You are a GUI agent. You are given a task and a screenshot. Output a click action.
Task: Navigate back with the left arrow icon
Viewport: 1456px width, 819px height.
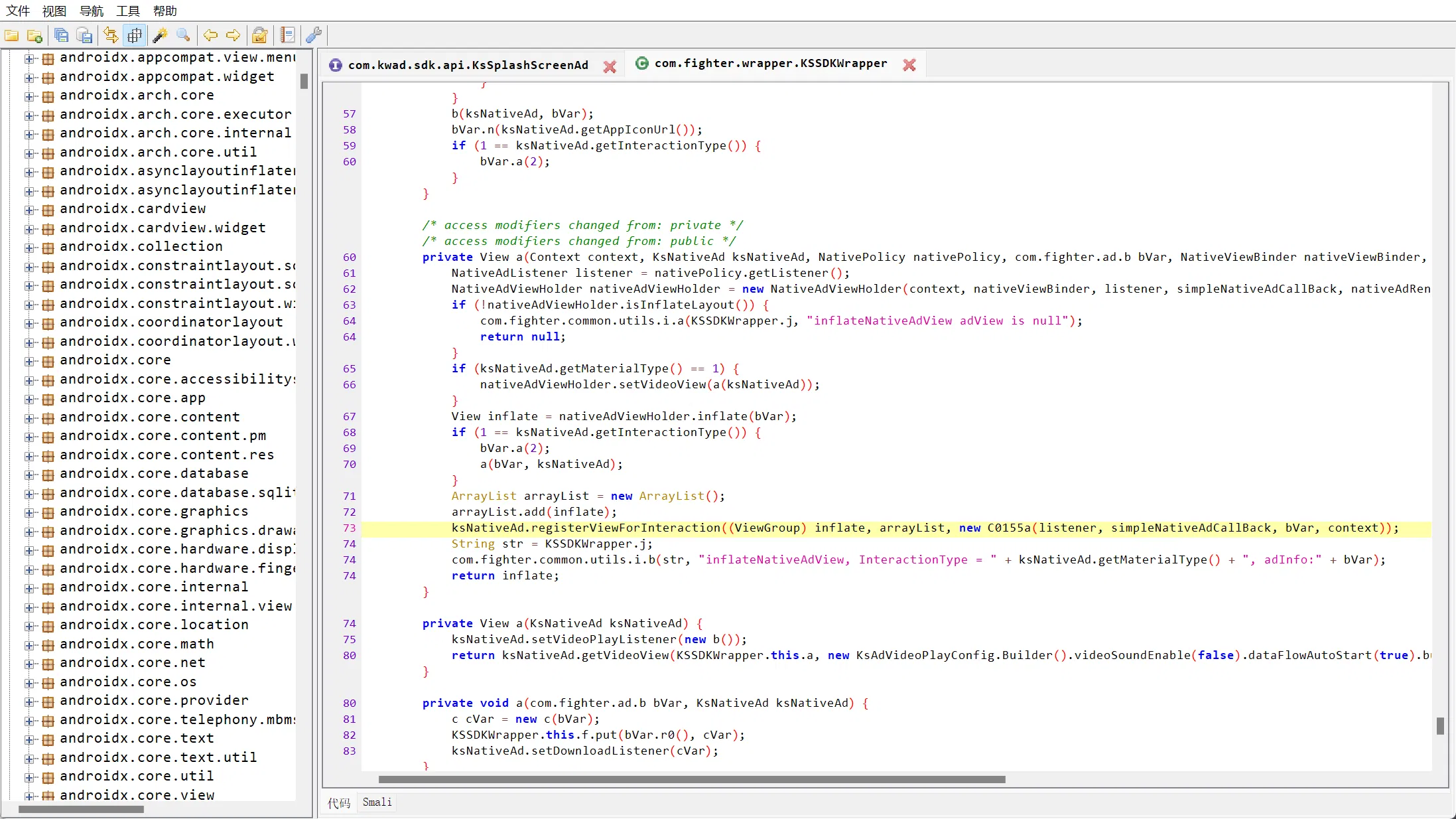[211, 36]
